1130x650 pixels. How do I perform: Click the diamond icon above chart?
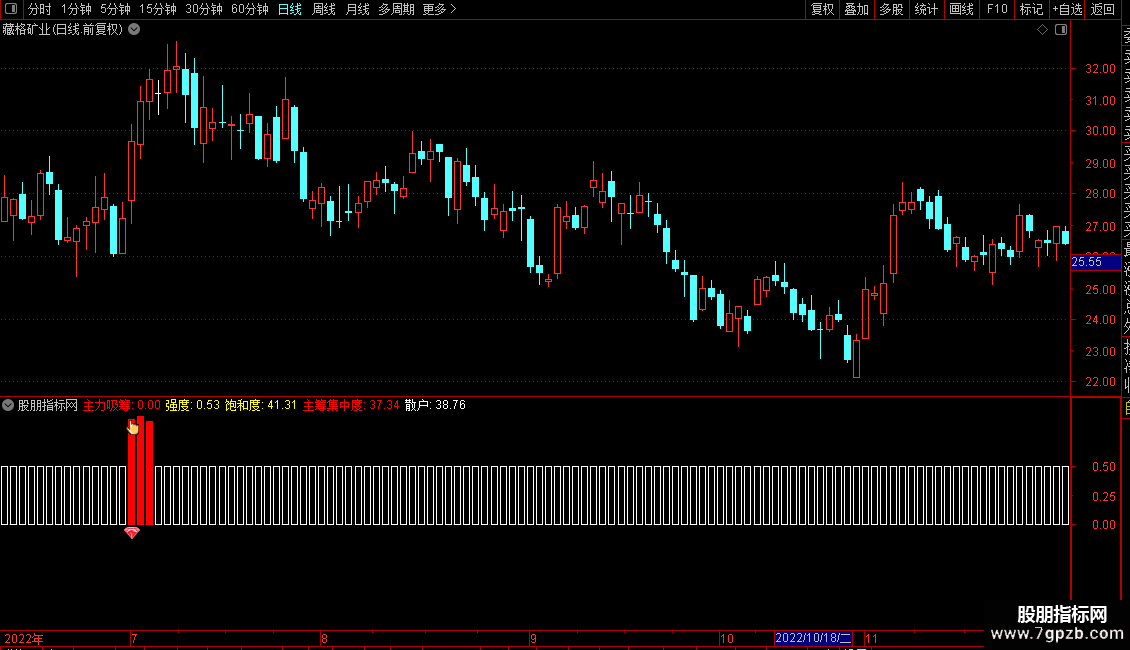tap(1042, 30)
